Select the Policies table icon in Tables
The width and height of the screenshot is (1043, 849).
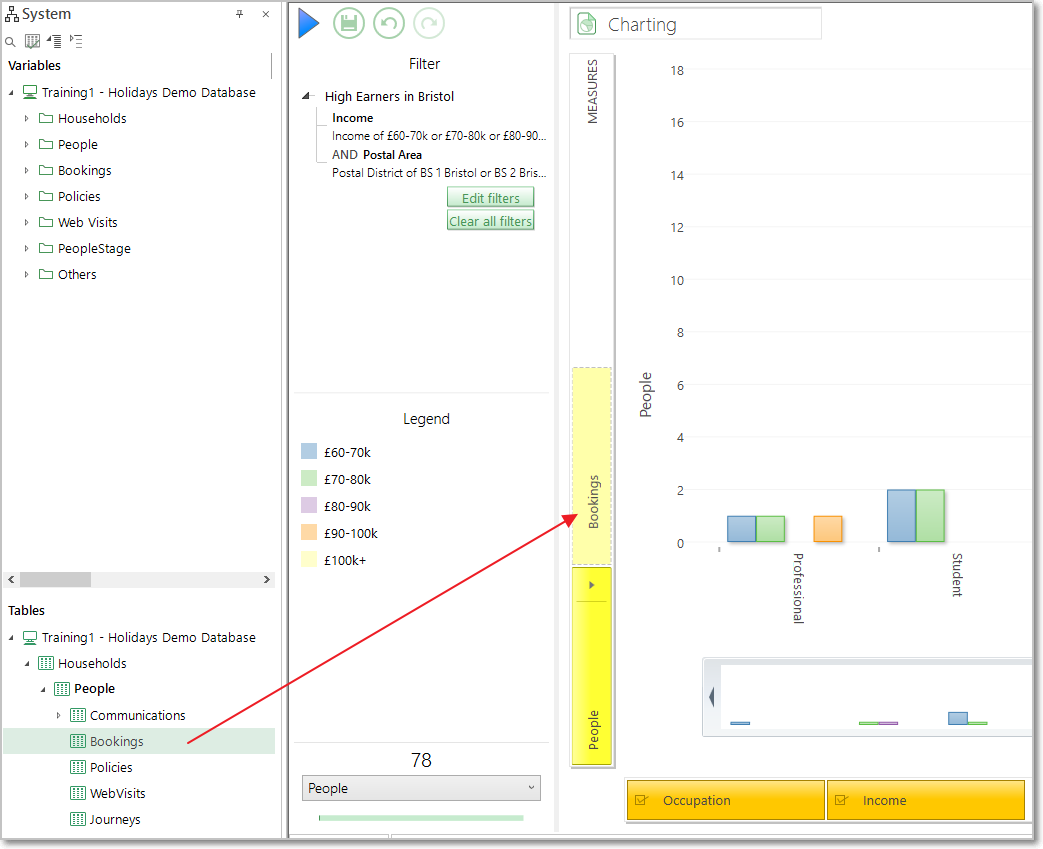78,767
